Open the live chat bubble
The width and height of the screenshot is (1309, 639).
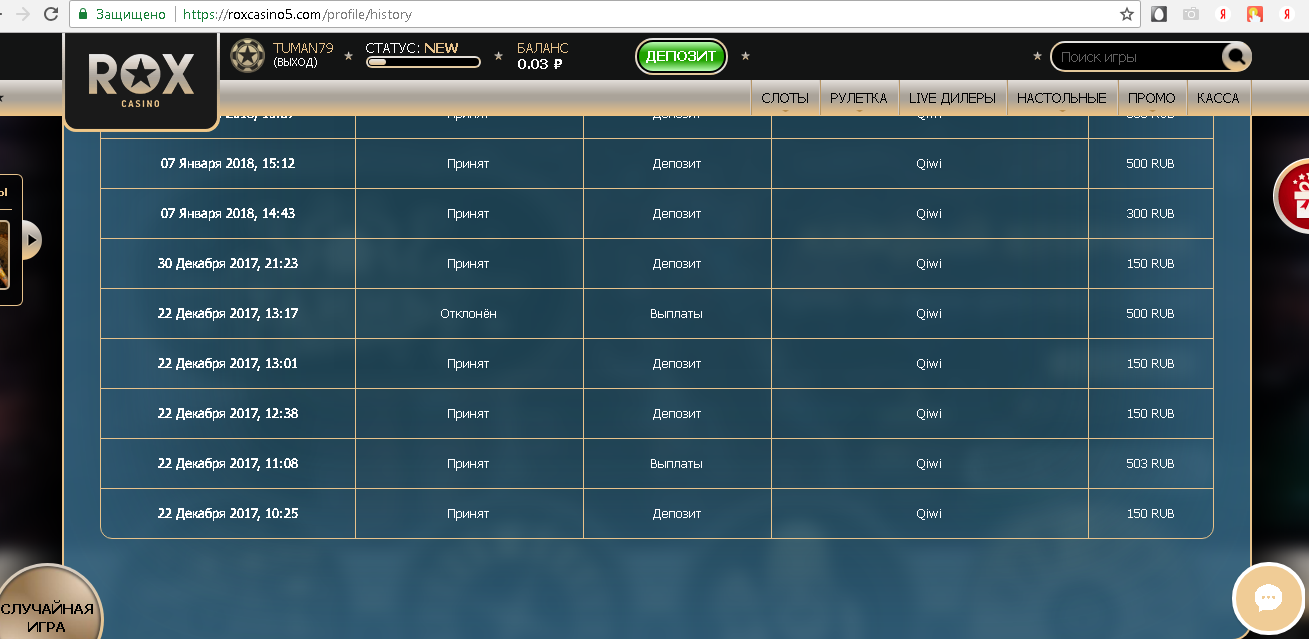(1268, 599)
